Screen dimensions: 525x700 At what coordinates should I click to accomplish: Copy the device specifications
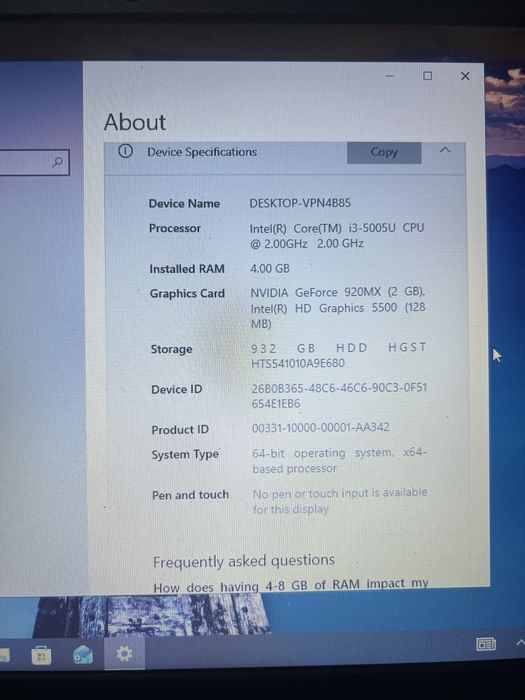(384, 153)
